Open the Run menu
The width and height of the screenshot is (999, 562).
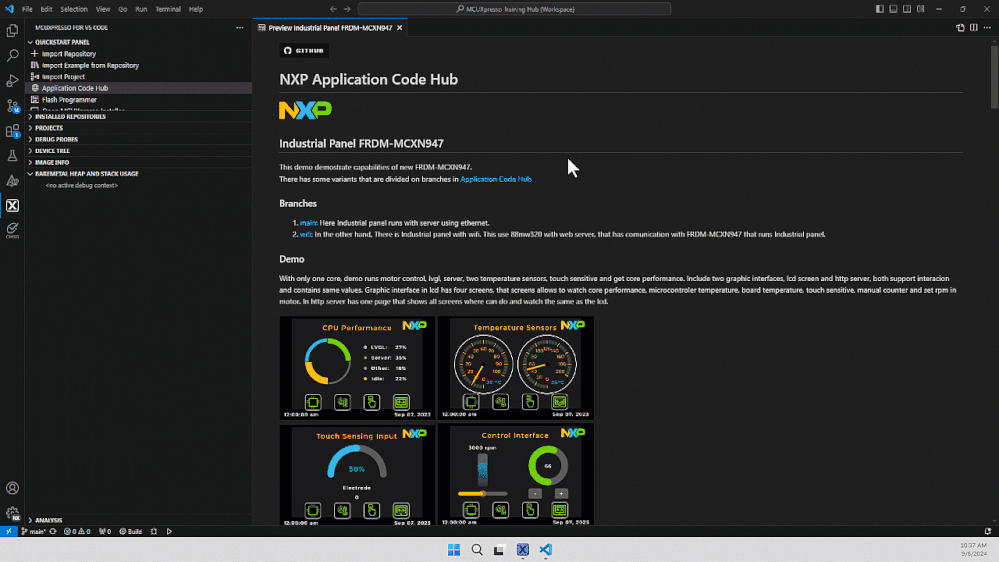point(141,9)
